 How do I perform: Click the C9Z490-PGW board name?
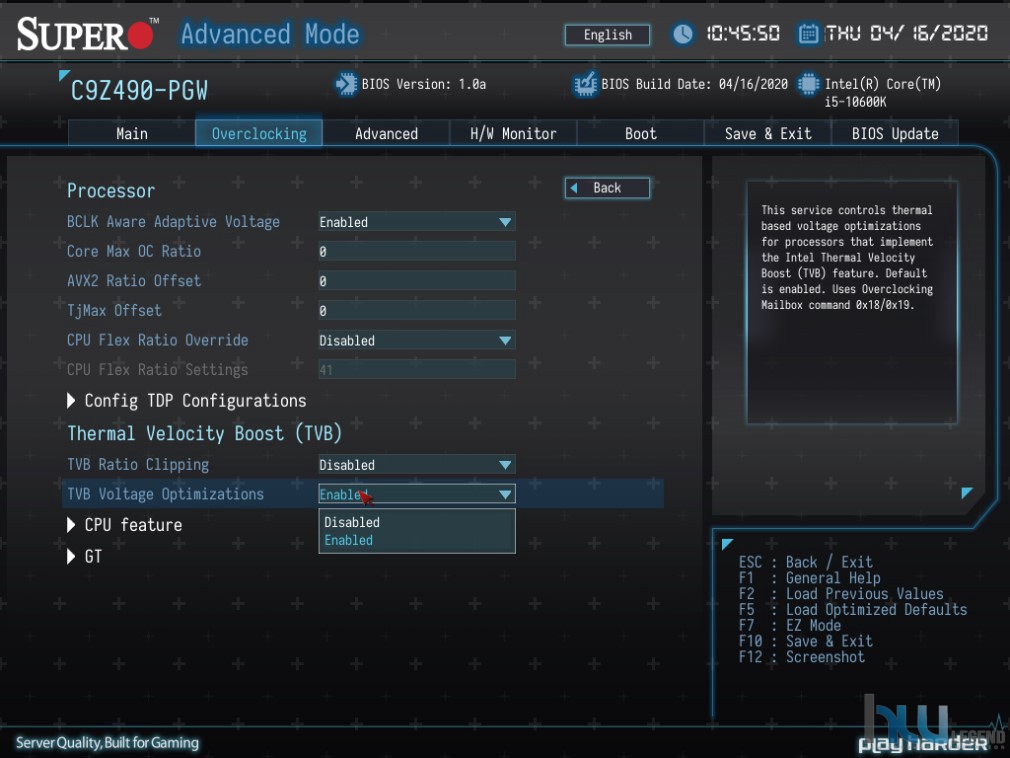(139, 91)
